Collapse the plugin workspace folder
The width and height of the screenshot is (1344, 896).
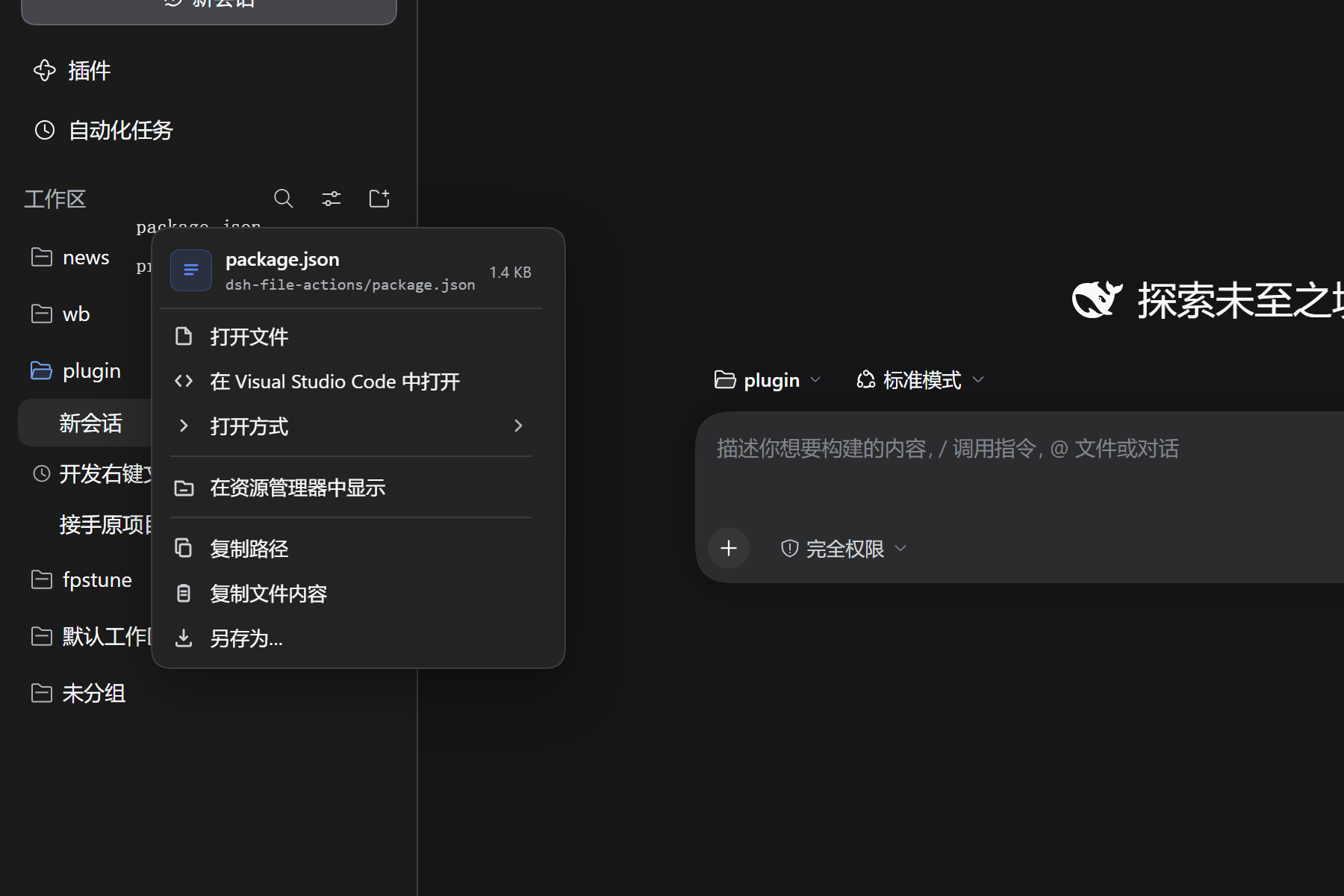click(76, 371)
